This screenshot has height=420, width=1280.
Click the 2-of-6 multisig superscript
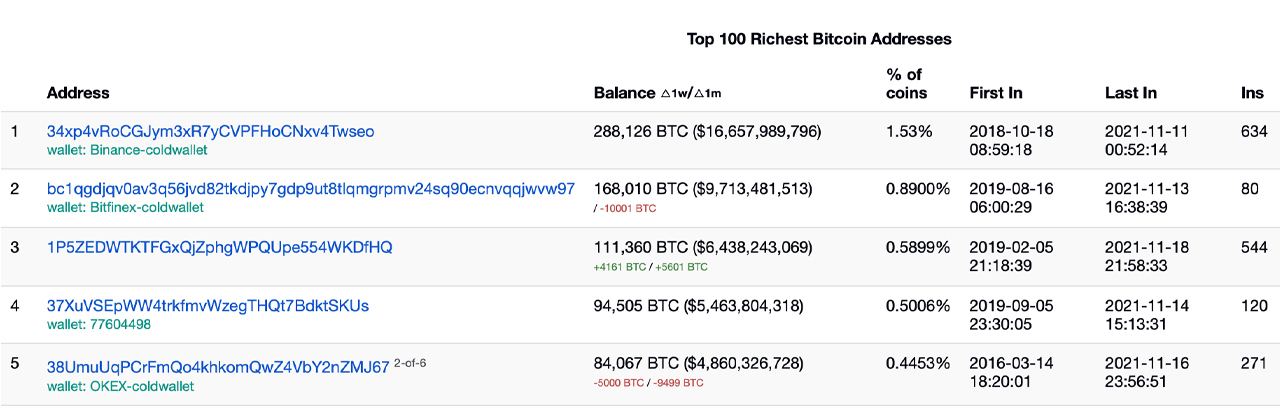pos(410,362)
